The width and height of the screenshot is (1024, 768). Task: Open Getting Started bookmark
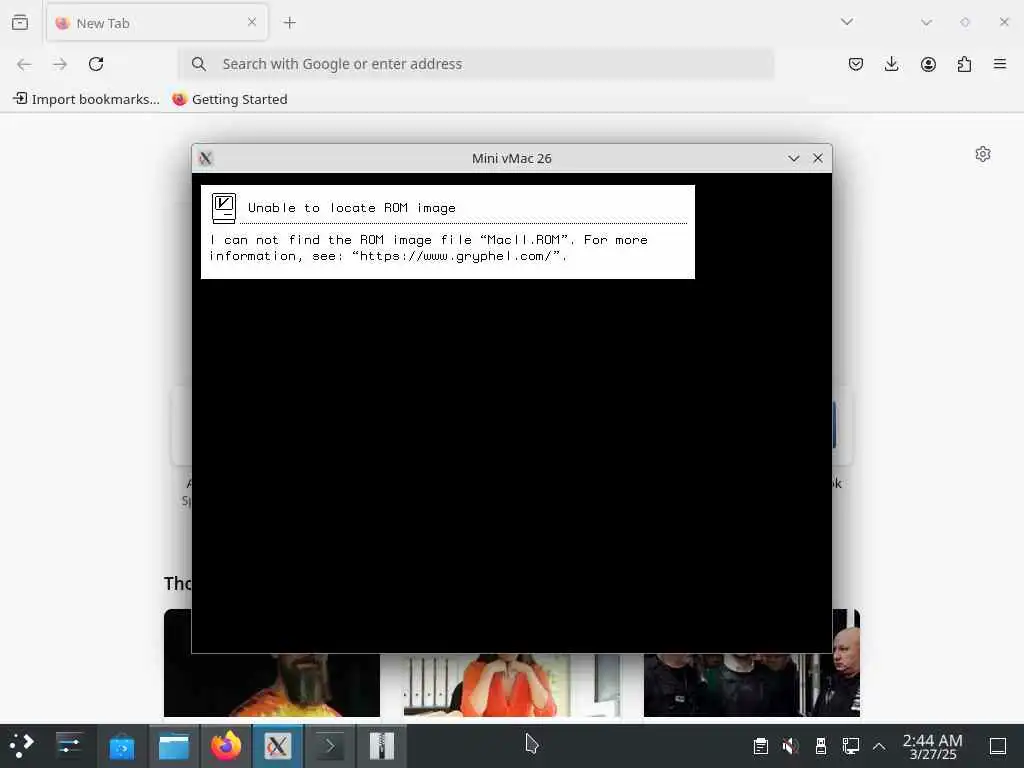pyautogui.click(x=230, y=99)
